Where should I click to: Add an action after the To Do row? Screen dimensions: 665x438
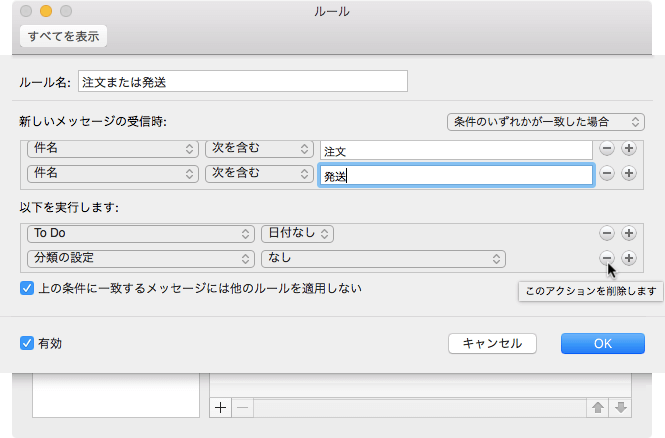click(629, 233)
